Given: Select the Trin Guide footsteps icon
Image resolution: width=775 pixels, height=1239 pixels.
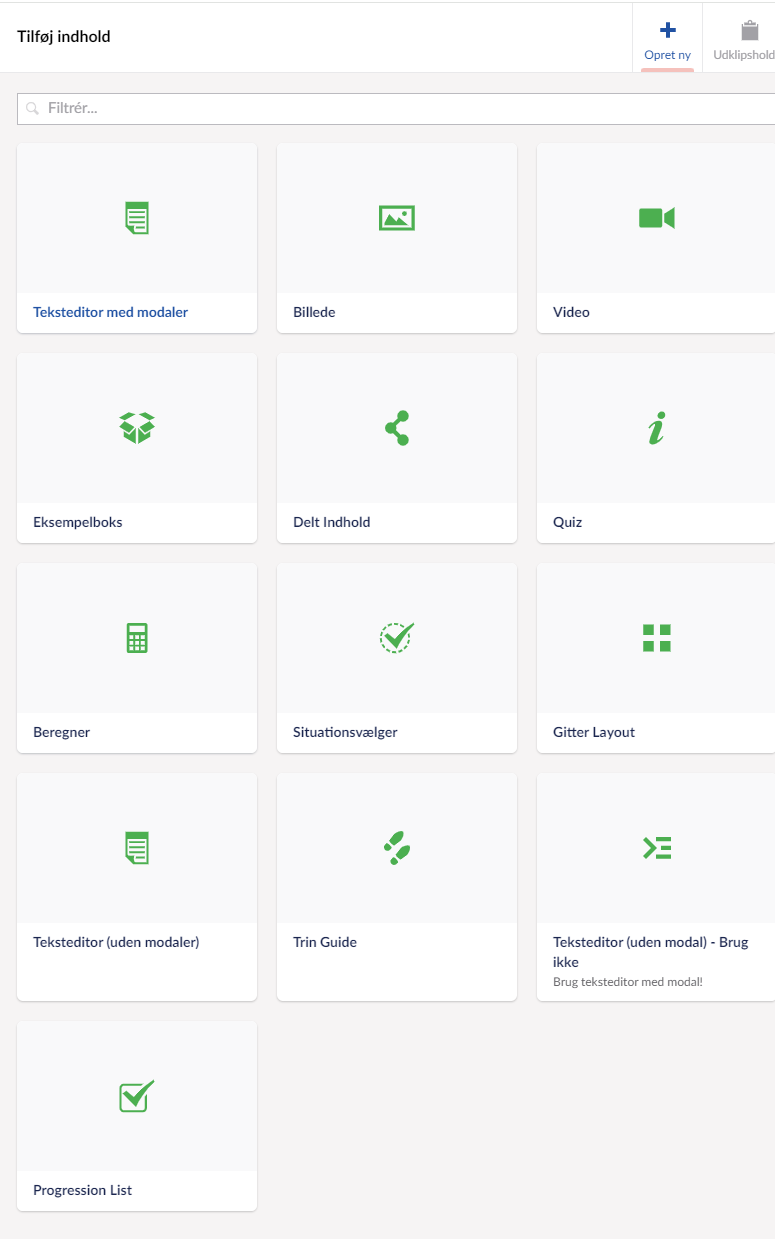Looking at the screenshot, I should click(397, 848).
